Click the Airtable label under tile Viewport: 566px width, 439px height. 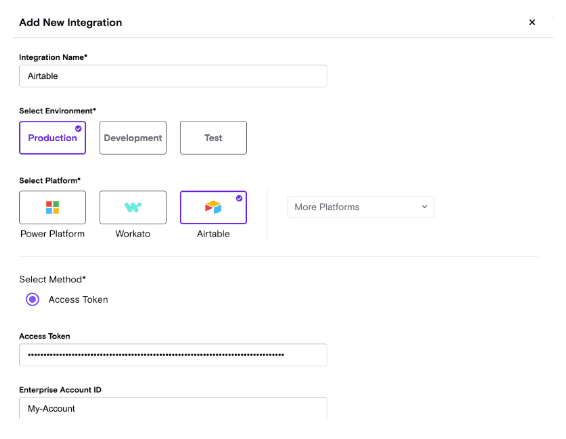(x=213, y=234)
